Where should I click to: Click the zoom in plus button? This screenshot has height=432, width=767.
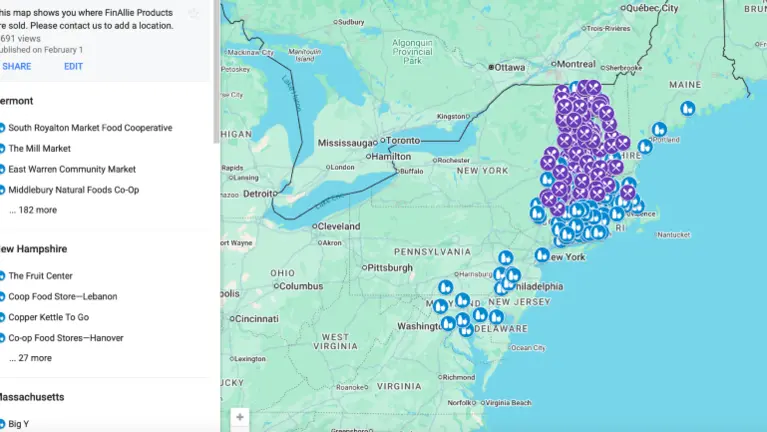coord(239,416)
